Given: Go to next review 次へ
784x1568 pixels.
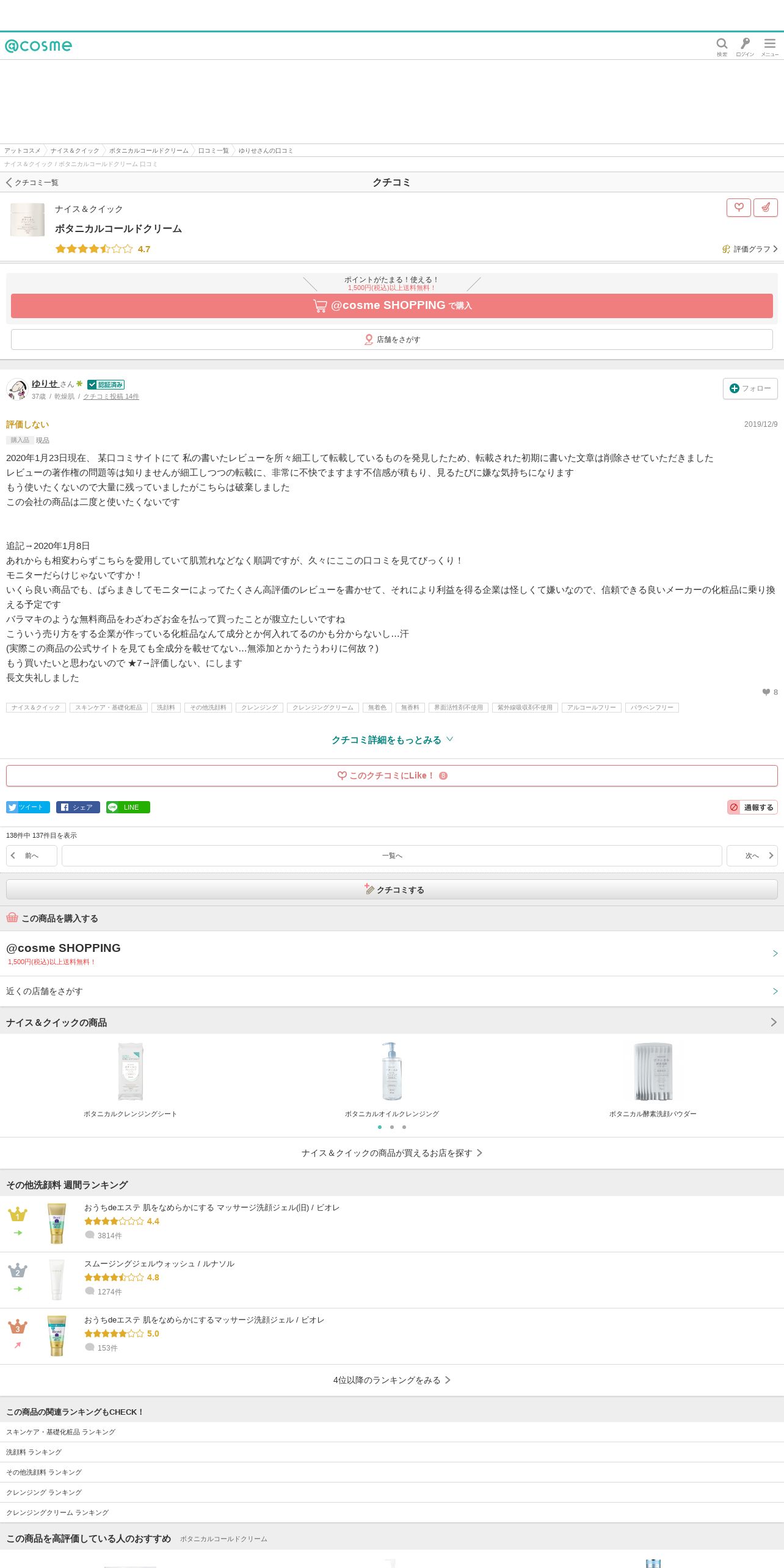Looking at the screenshot, I should pyautogui.click(x=752, y=855).
